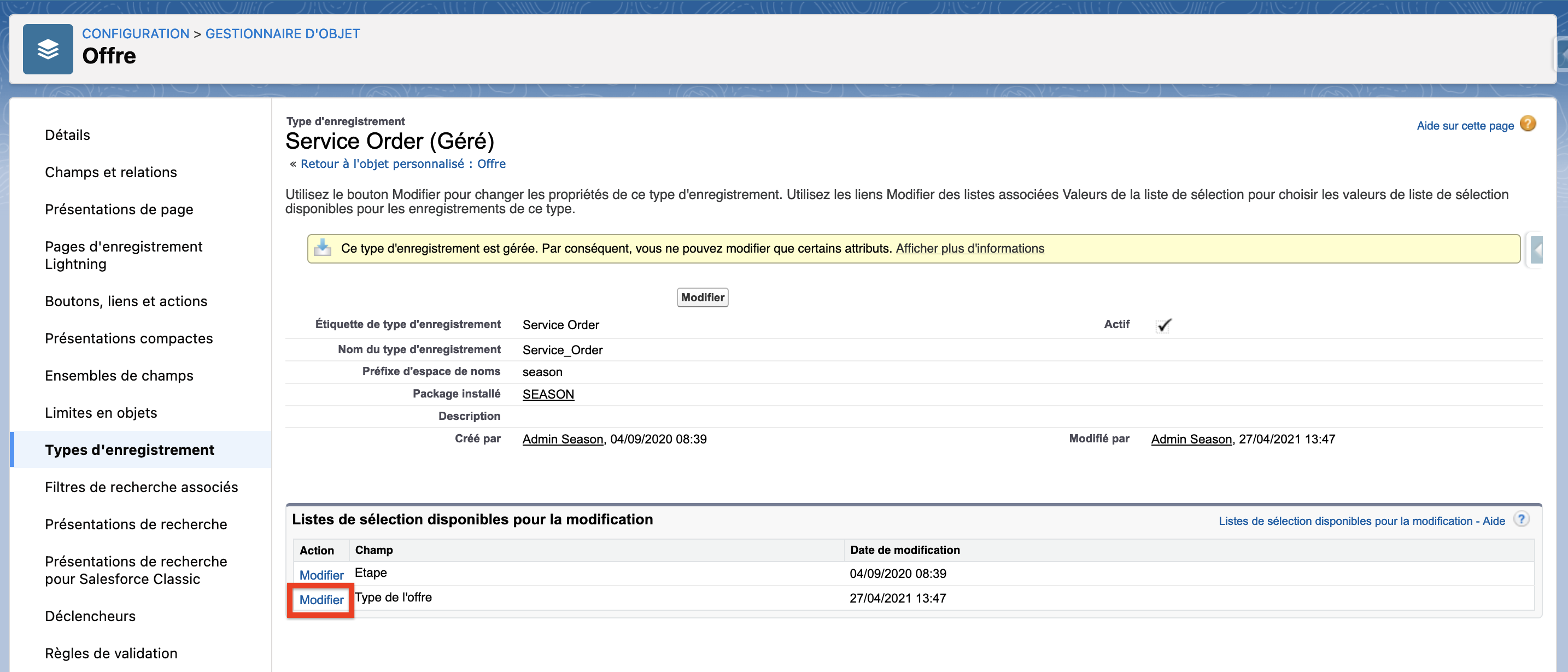The height and width of the screenshot is (672, 1568).
Task: Click the Offre object layers icon
Action: (48, 49)
